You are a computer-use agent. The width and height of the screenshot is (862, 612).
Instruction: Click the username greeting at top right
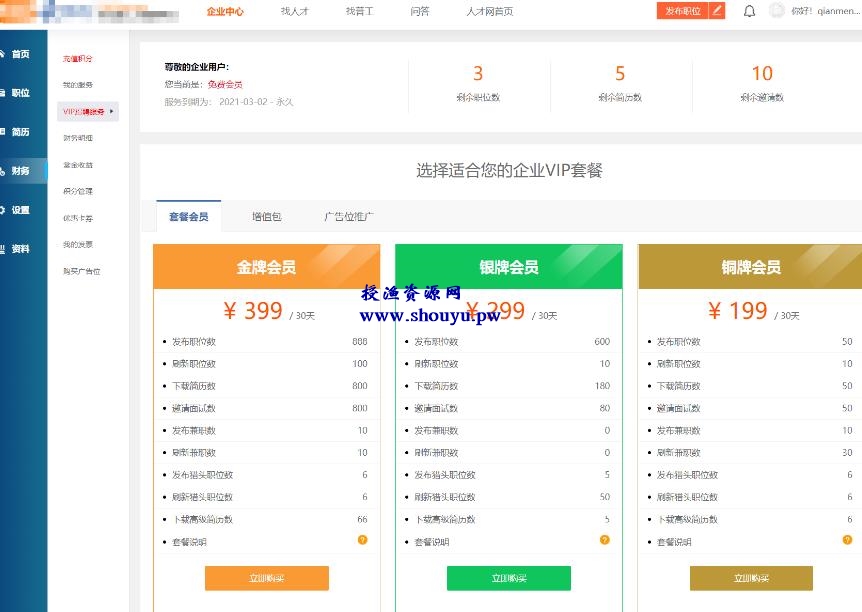coord(826,11)
